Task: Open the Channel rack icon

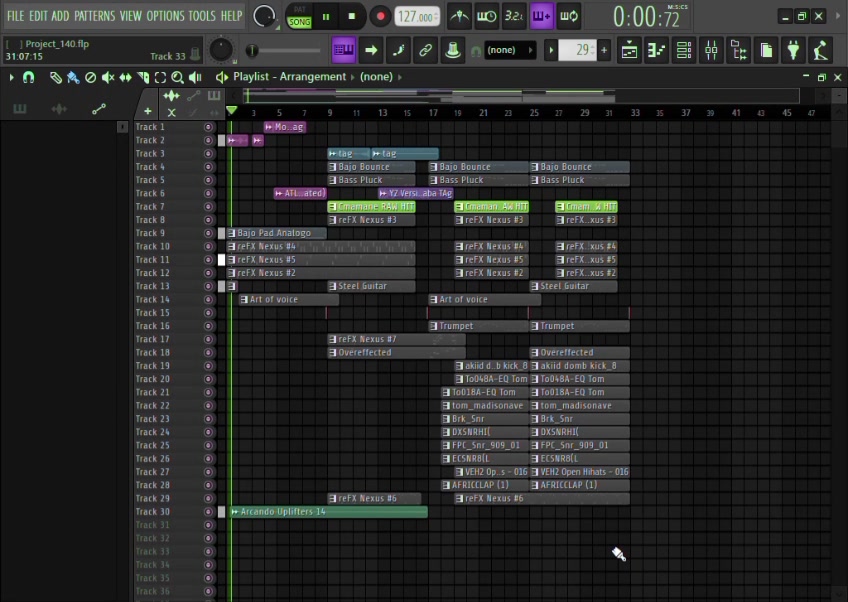Action: tap(684, 49)
